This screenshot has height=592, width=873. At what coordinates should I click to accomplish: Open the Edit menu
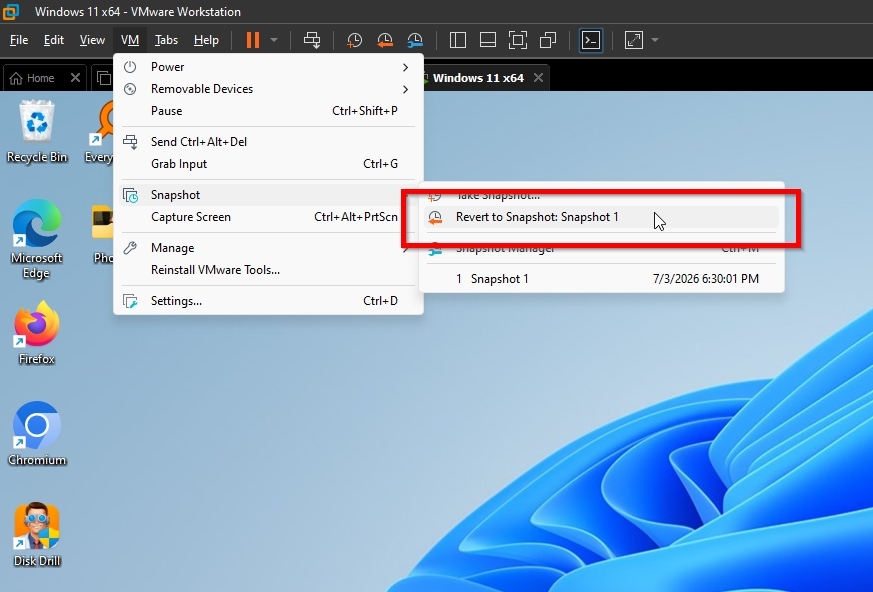point(53,40)
